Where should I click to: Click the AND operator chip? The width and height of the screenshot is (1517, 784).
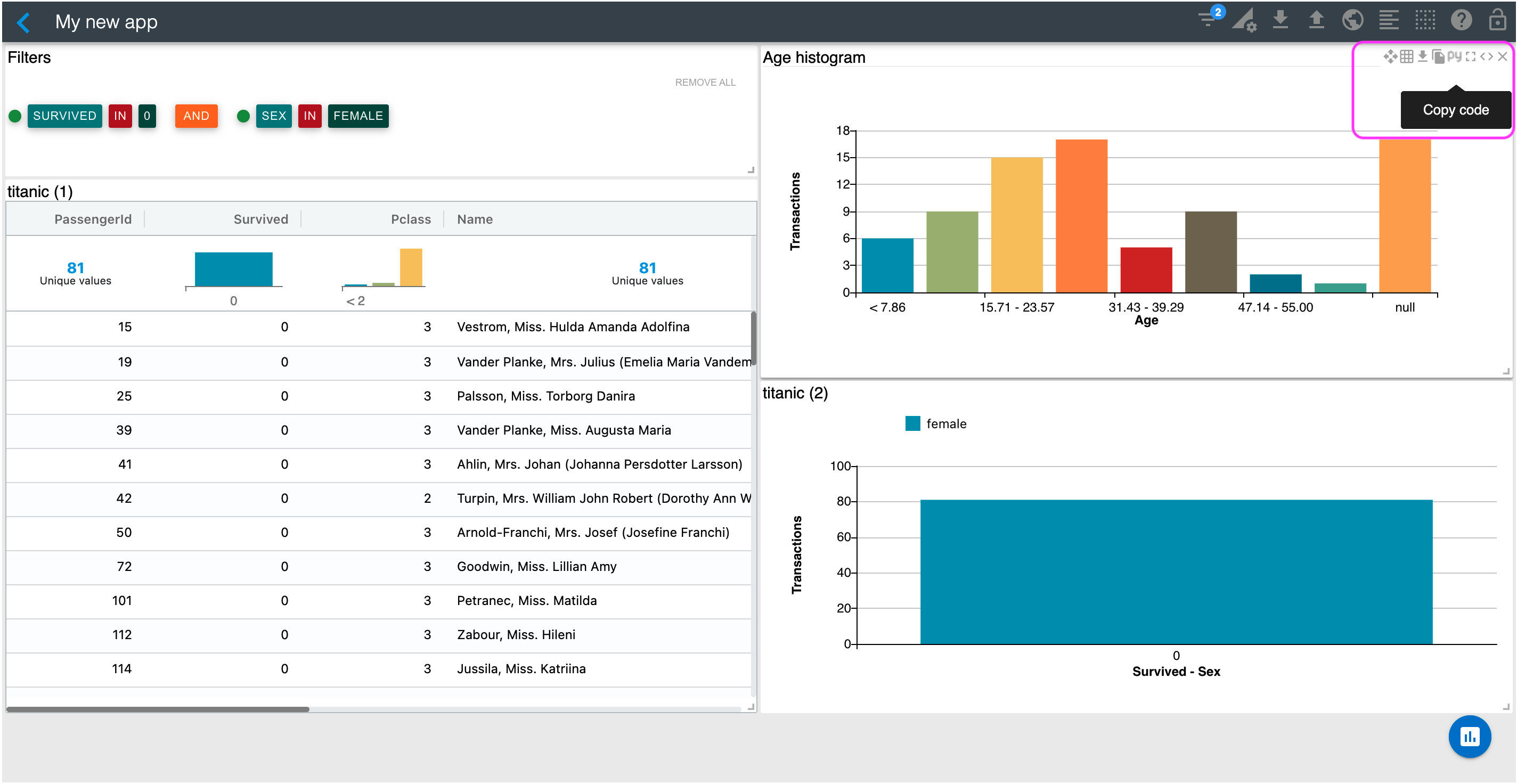tap(196, 116)
